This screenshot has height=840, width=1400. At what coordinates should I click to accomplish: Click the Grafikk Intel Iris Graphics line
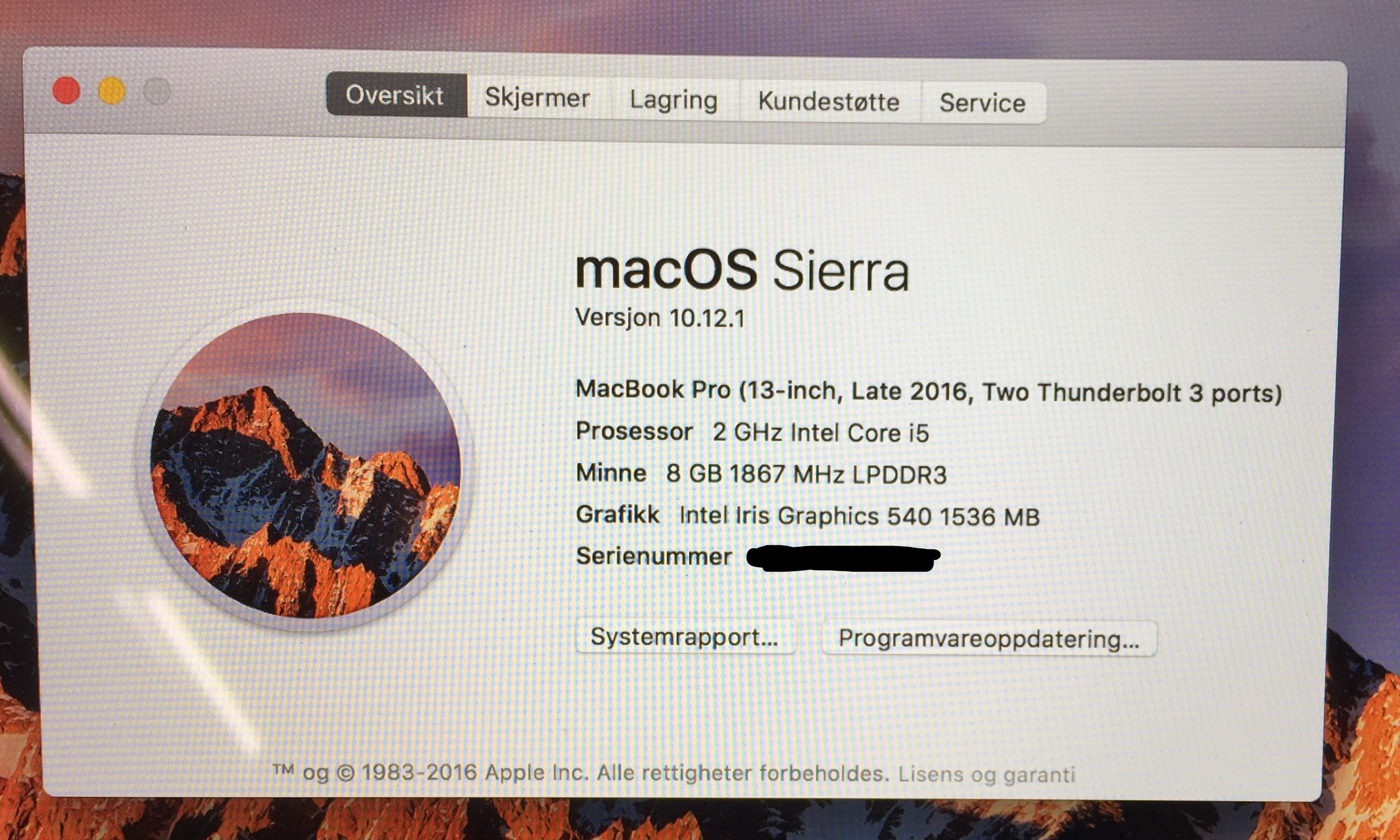coord(808,515)
